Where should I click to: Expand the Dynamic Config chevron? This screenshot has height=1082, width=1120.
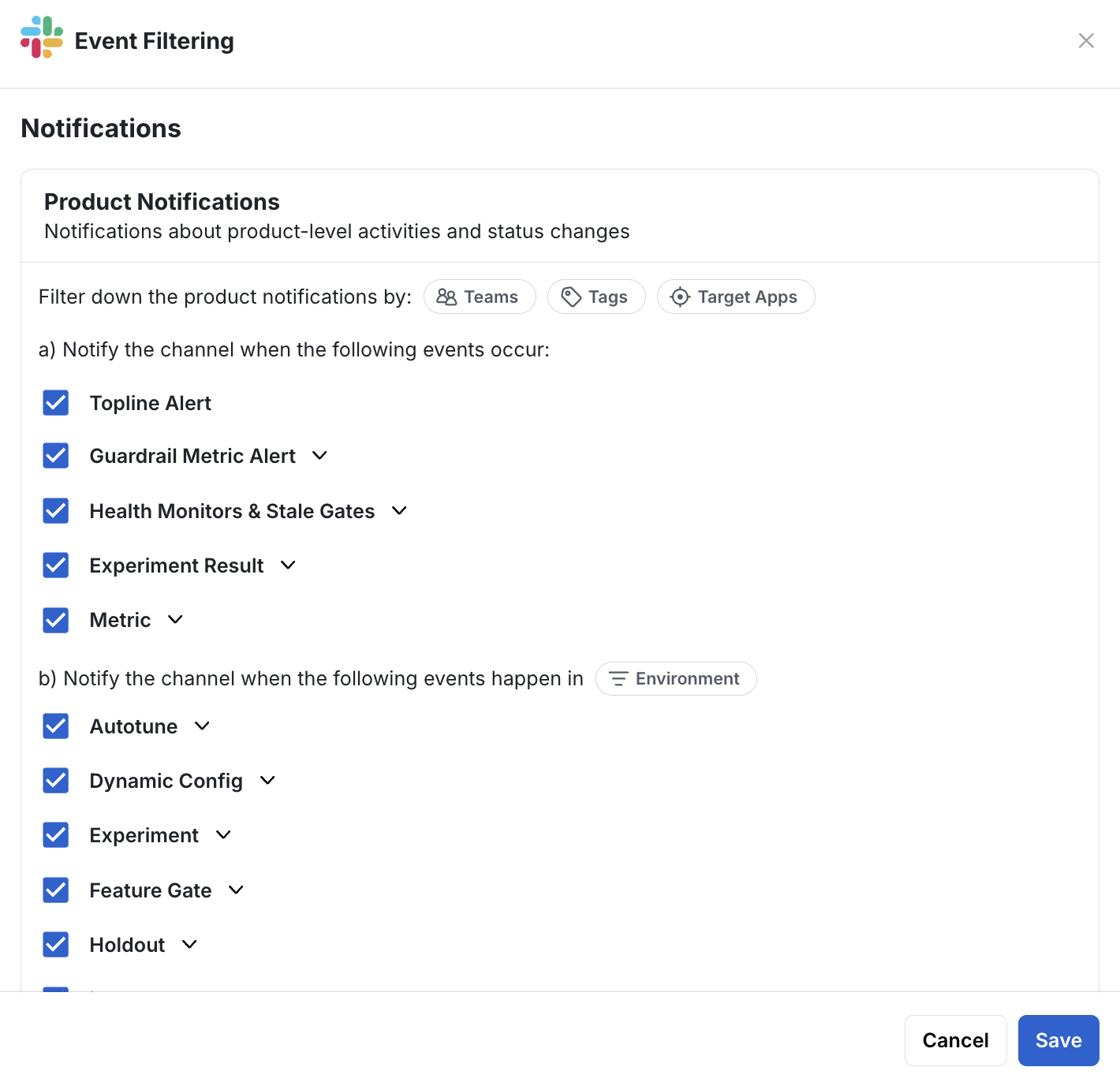(267, 780)
